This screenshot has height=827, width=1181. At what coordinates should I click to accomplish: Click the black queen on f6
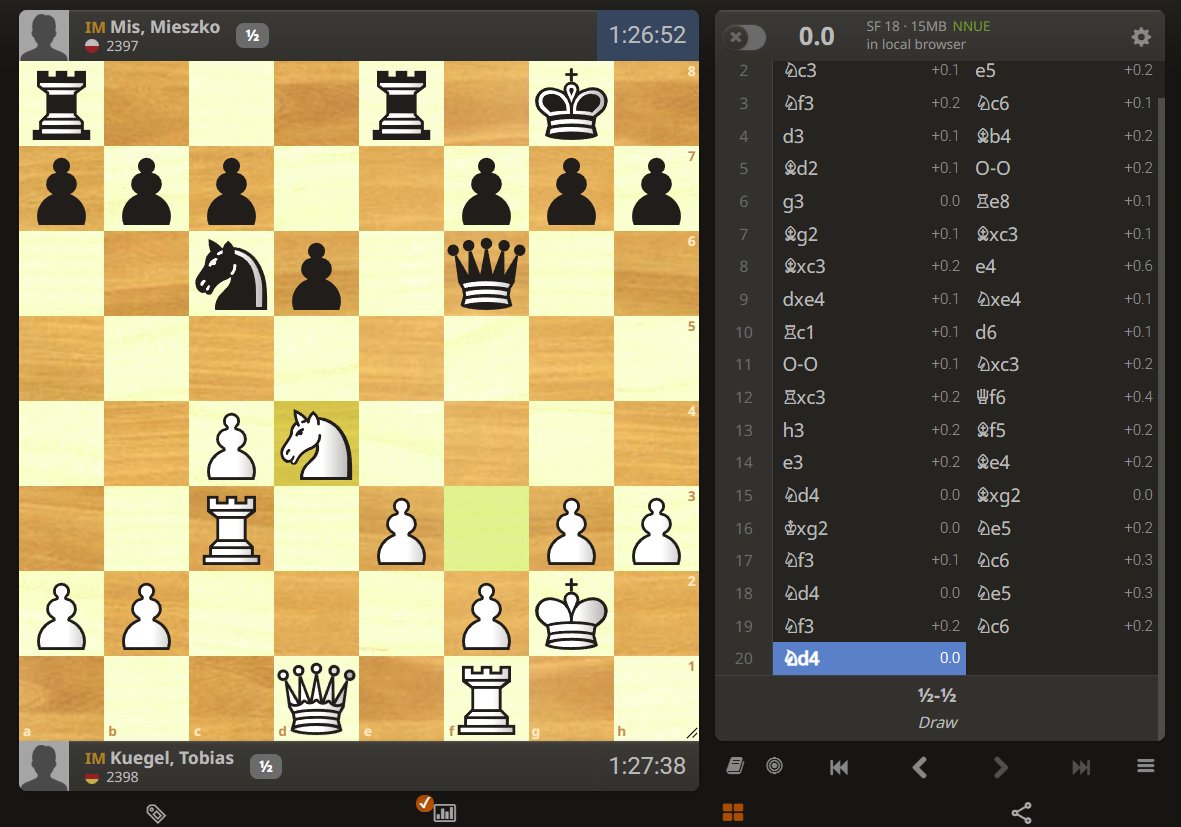tap(487, 273)
